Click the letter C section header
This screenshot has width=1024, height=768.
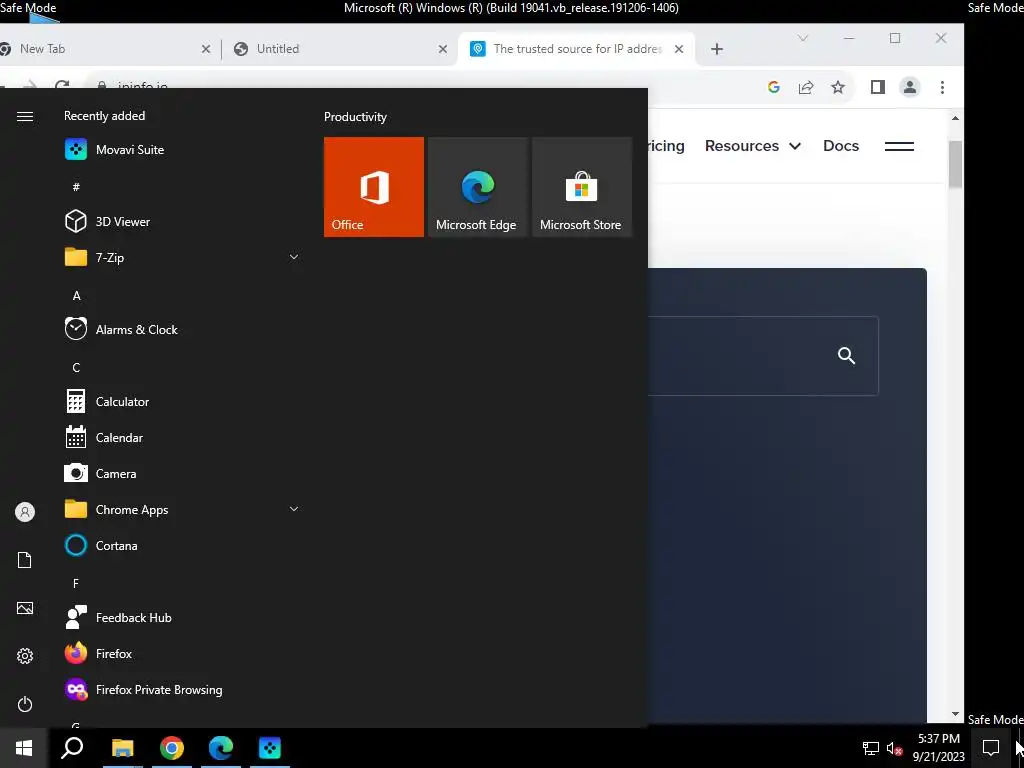click(x=76, y=368)
